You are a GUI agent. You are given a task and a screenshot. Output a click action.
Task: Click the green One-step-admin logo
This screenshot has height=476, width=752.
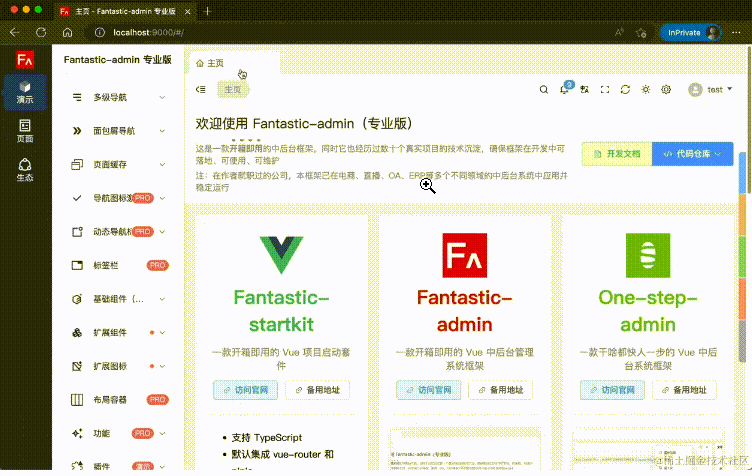coord(648,255)
